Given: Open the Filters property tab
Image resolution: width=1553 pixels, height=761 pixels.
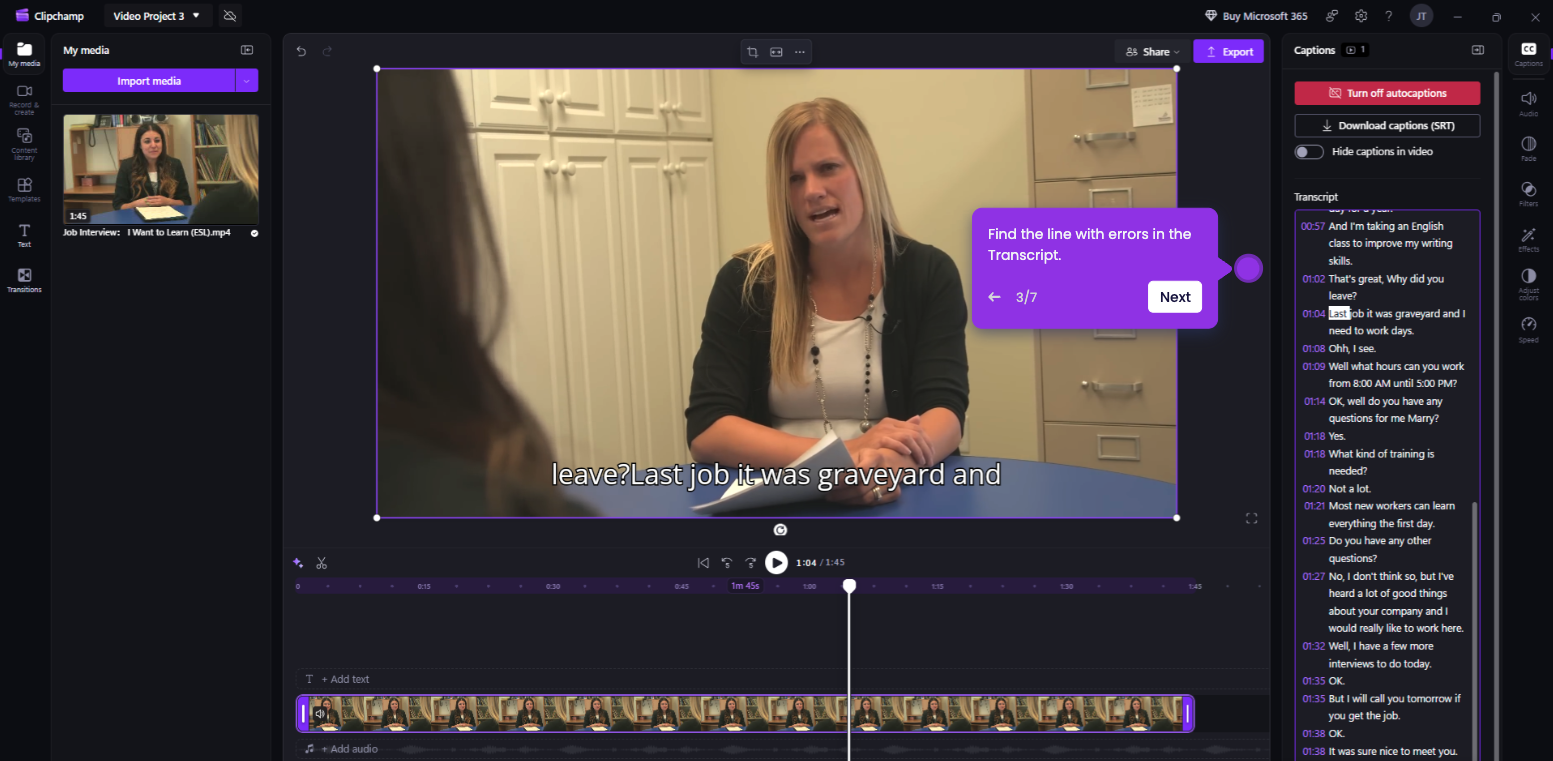Looking at the screenshot, I should [1528, 194].
